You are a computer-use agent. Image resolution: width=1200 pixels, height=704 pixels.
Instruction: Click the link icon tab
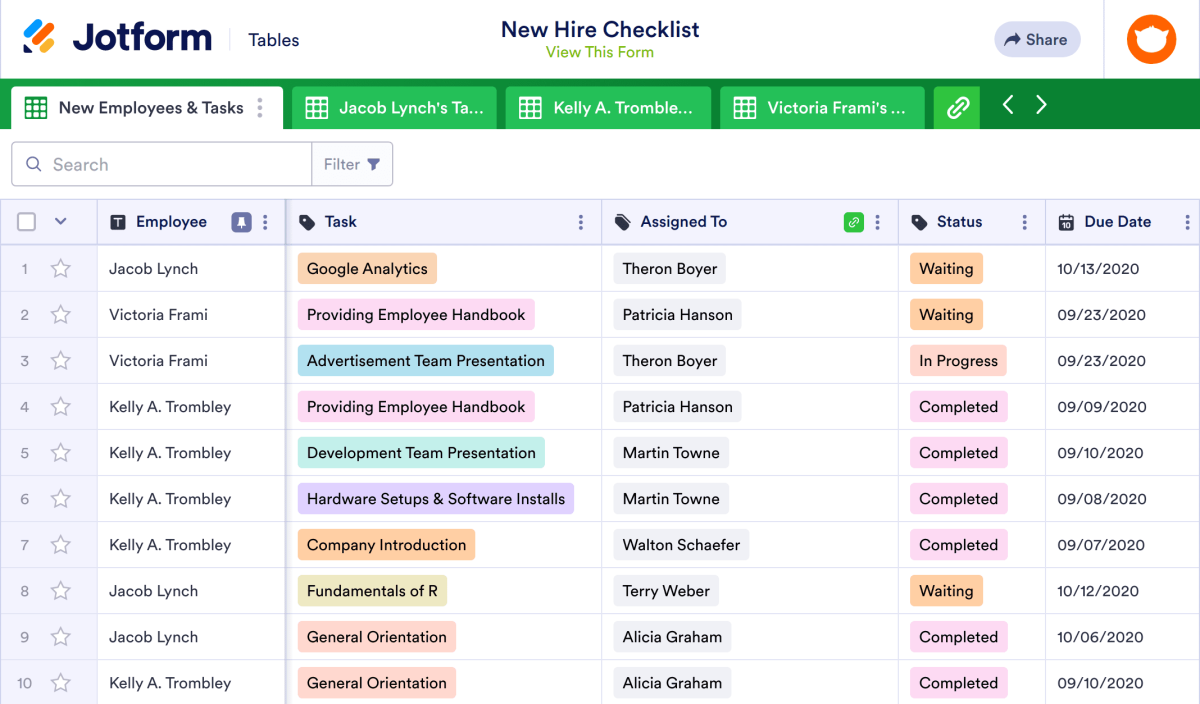point(958,108)
